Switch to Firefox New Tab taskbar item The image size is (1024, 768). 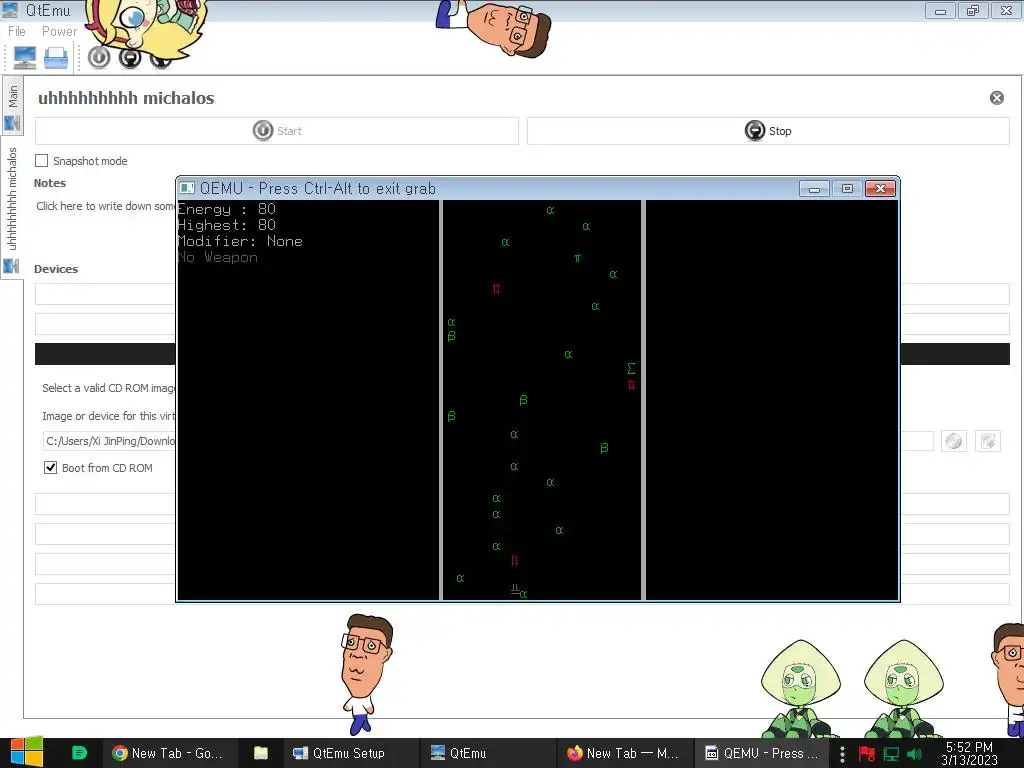pos(622,753)
